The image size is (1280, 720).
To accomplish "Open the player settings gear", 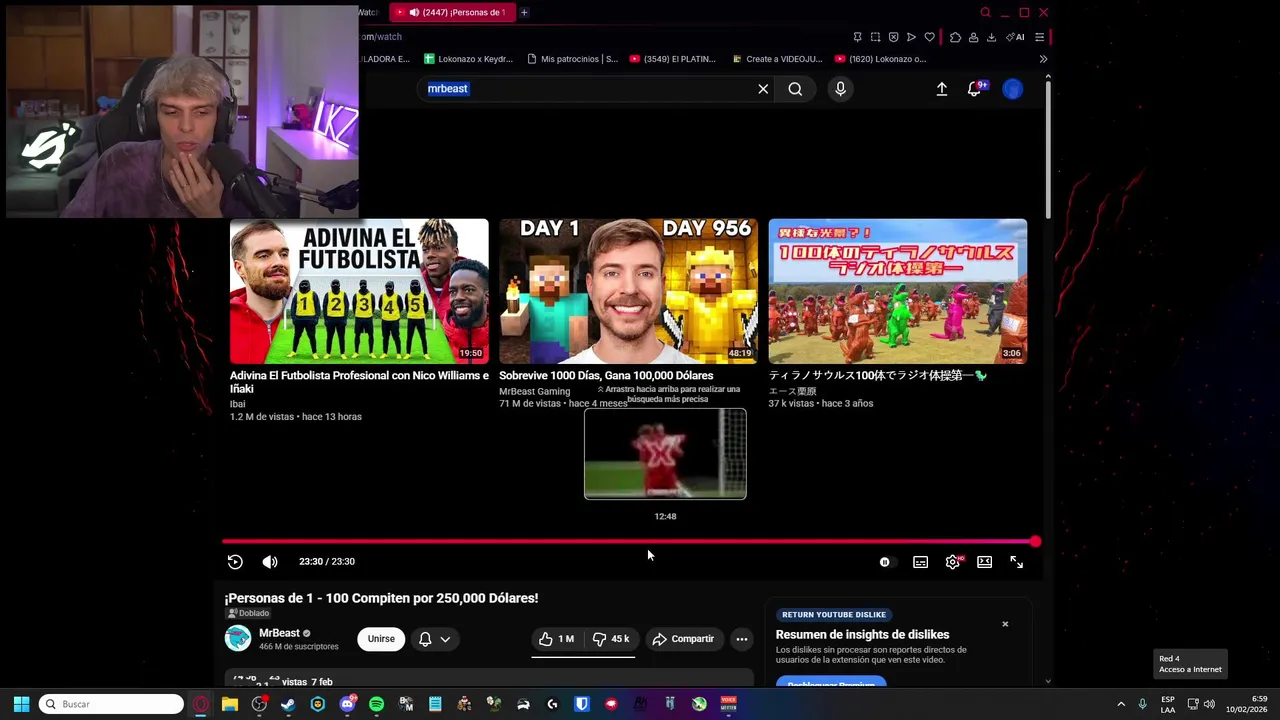I will point(953,562).
